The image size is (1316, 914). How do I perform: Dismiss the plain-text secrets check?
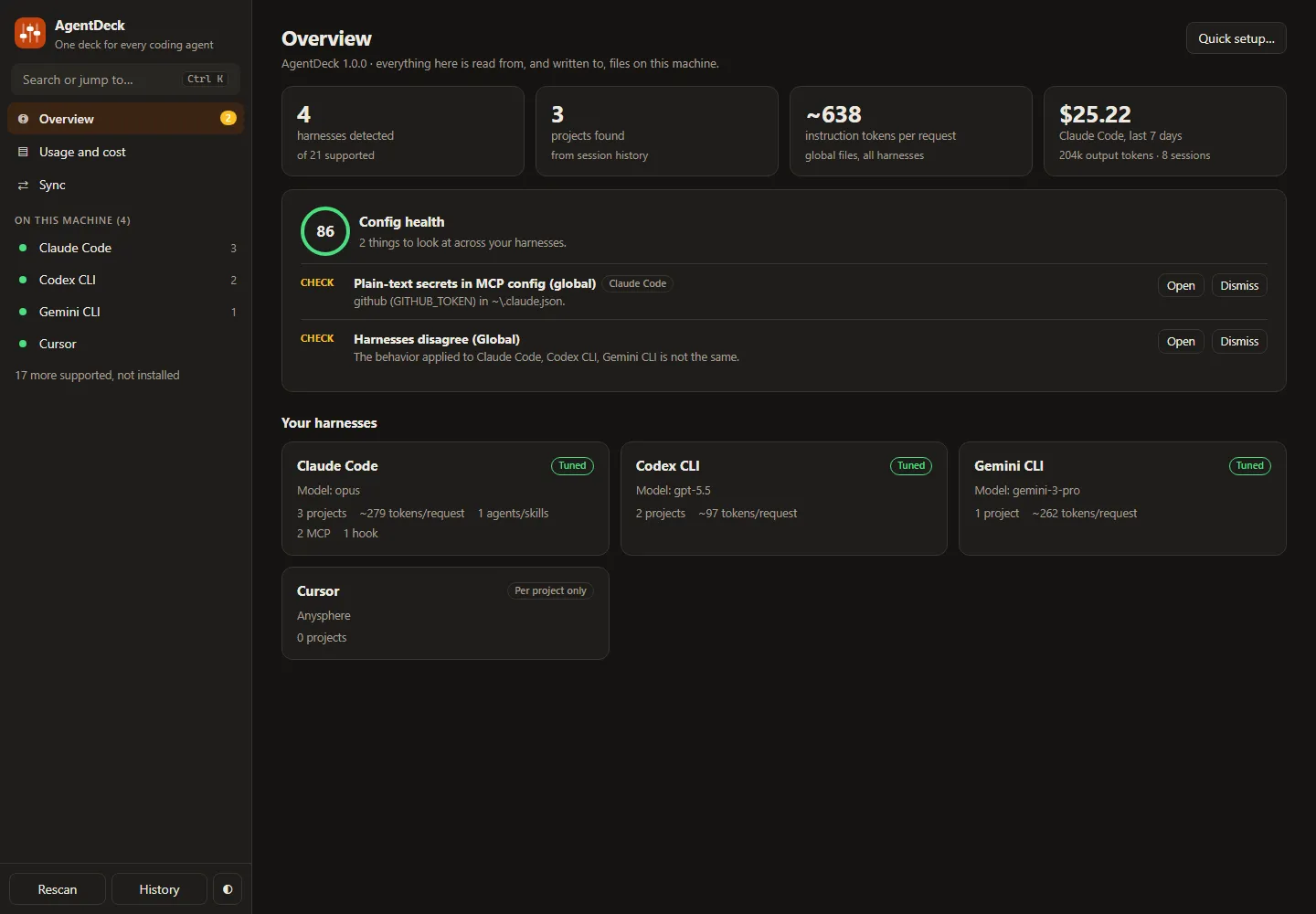[1239, 285]
